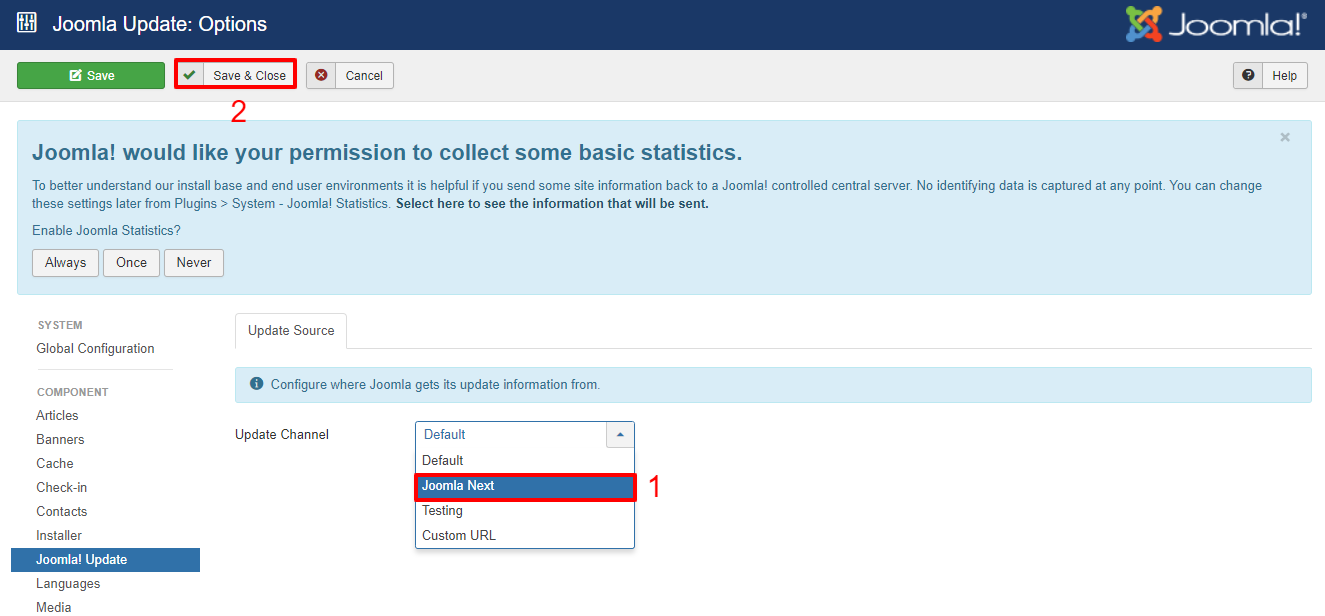This screenshot has height=616, width=1325.
Task: Click the info icon in the blue notice bar
Action: point(256,385)
